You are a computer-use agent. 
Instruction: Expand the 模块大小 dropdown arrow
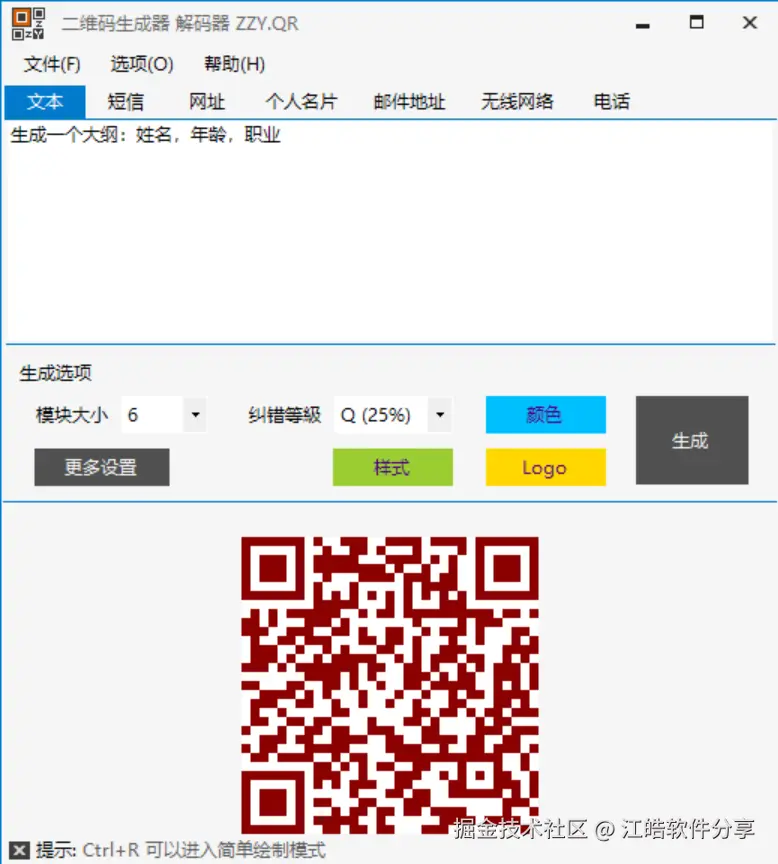(x=195, y=415)
